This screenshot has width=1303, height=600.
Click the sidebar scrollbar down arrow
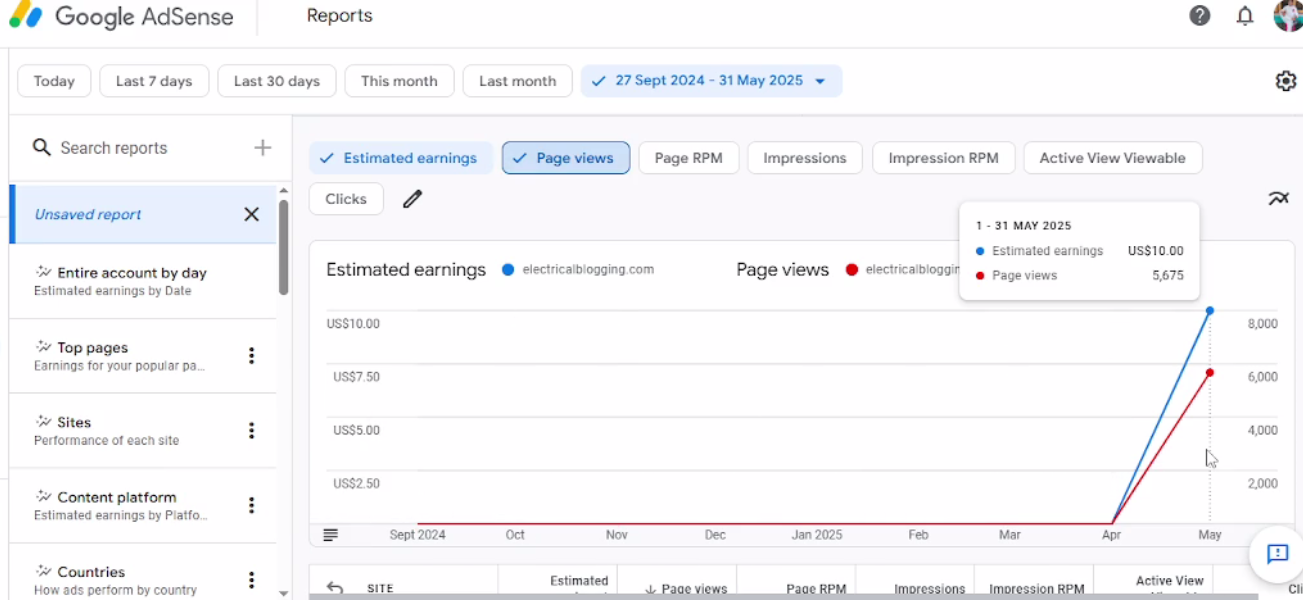point(284,593)
